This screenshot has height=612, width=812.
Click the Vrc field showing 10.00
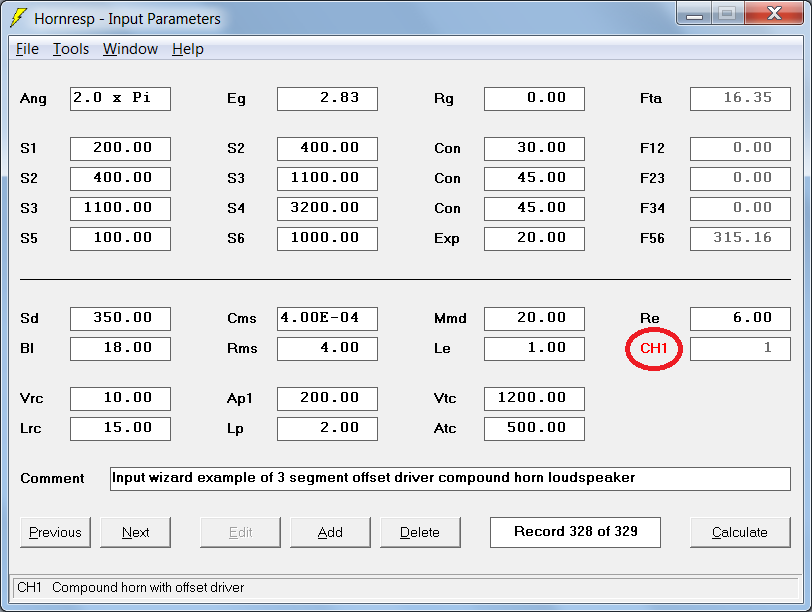click(x=120, y=399)
